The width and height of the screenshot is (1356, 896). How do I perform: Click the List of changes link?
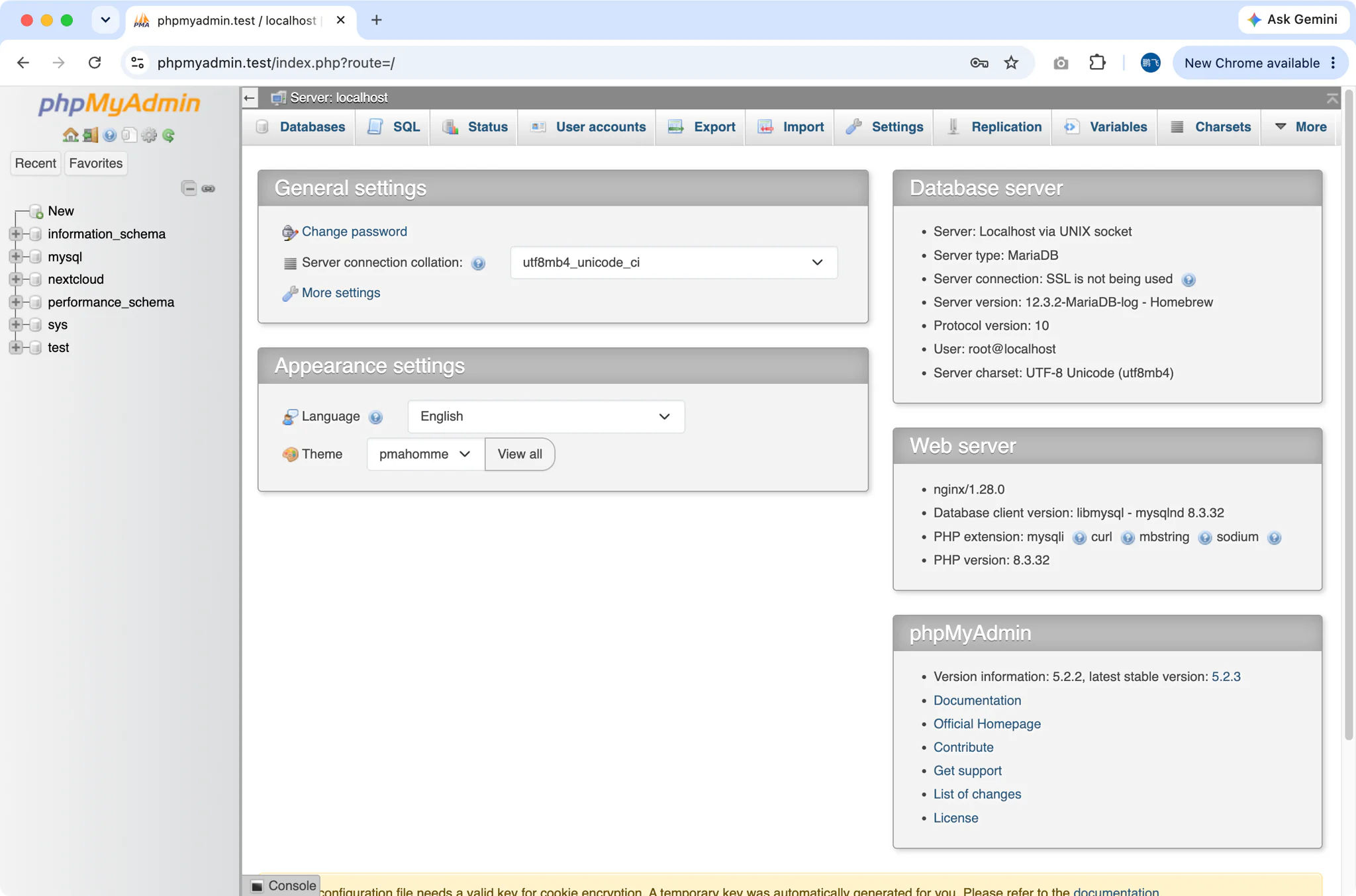[977, 794]
